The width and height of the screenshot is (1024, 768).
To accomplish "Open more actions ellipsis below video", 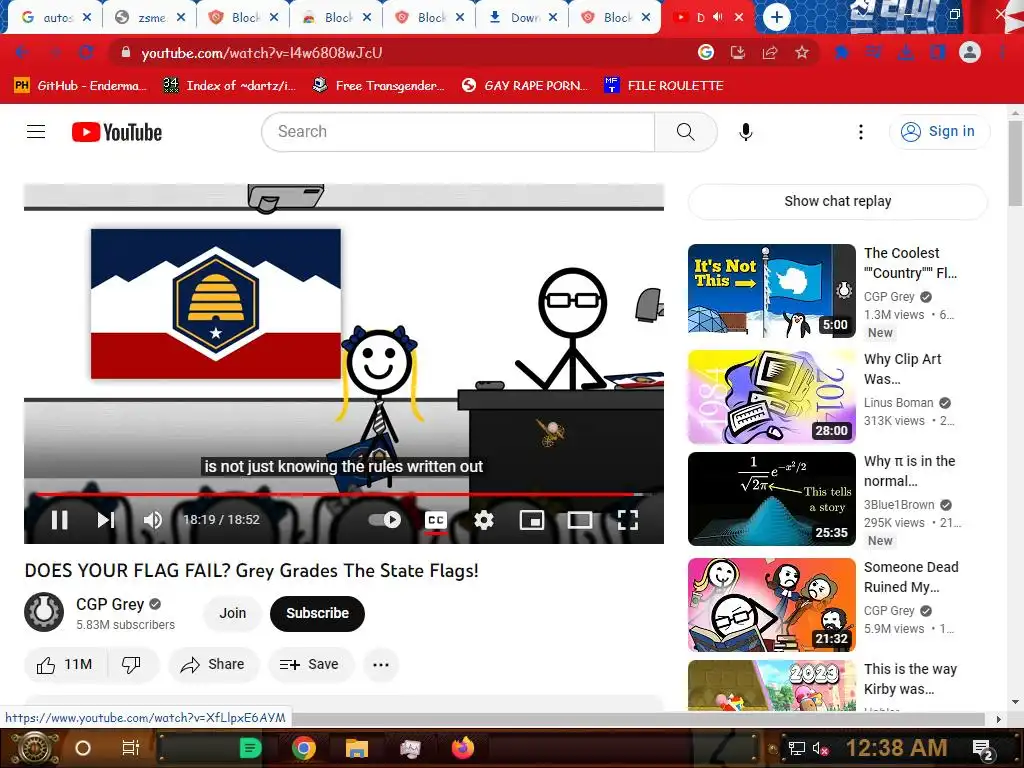I will [381, 665].
